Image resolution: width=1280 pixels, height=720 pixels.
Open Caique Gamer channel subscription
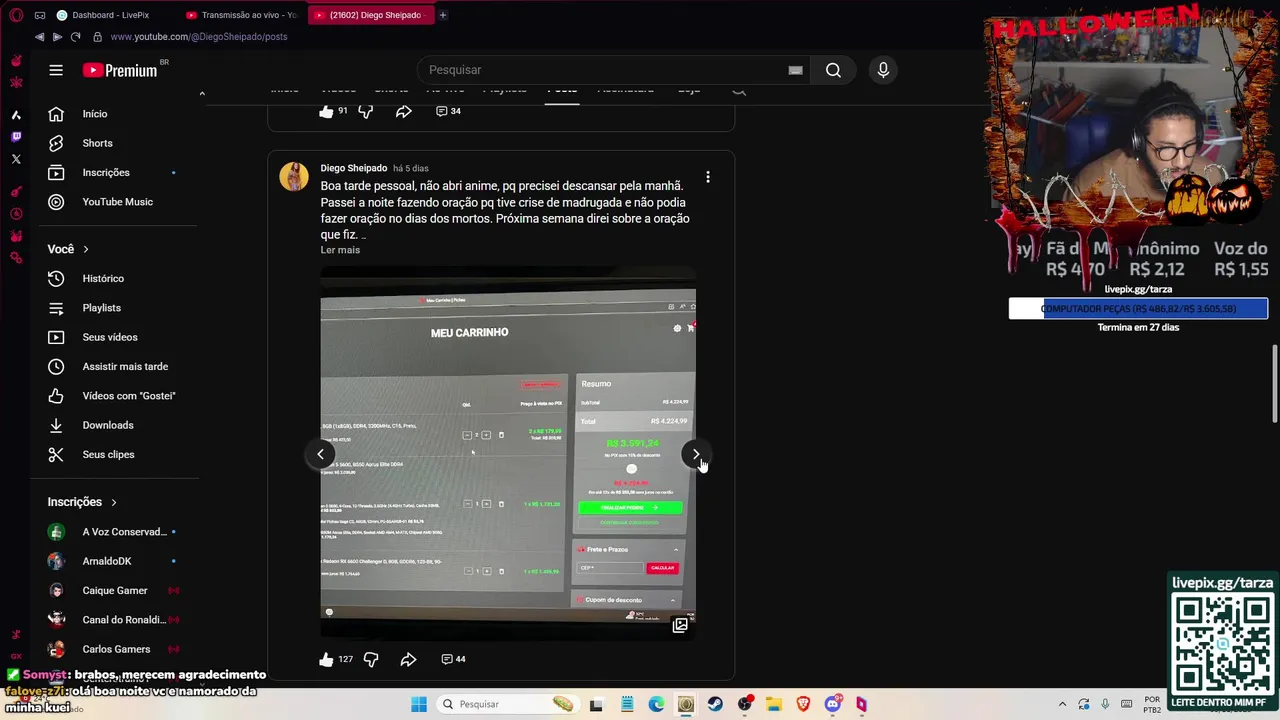point(115,590)
